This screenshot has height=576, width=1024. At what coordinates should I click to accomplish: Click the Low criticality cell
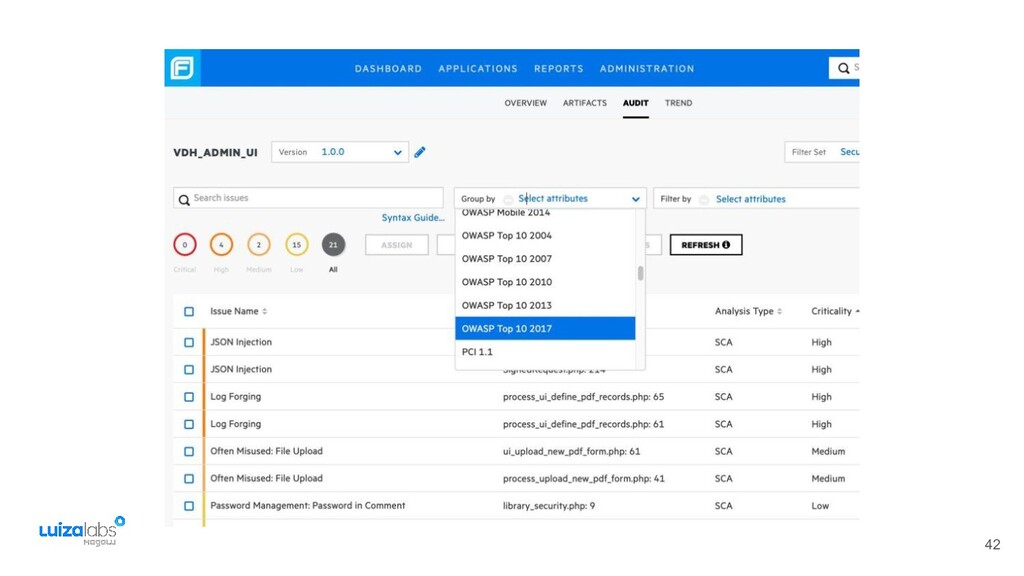820,506
